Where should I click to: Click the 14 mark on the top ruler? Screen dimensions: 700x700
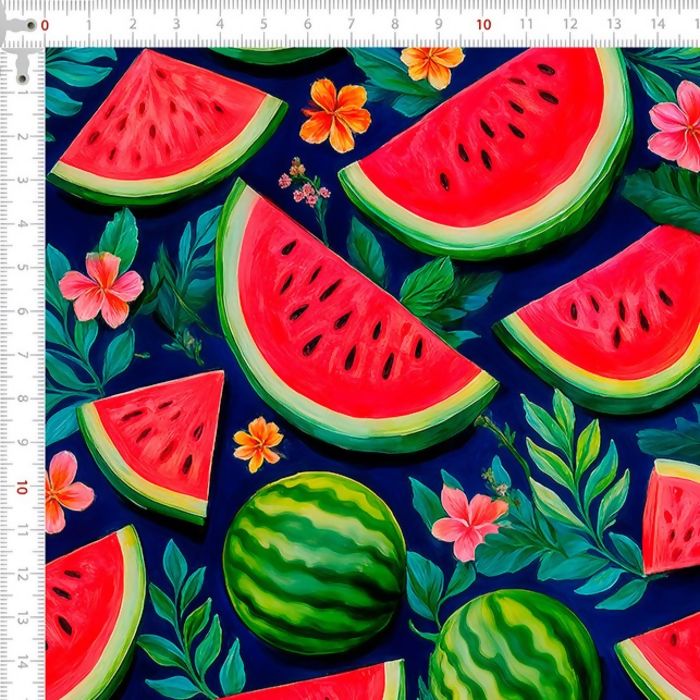pyautogui.click(x=657, y=25)
